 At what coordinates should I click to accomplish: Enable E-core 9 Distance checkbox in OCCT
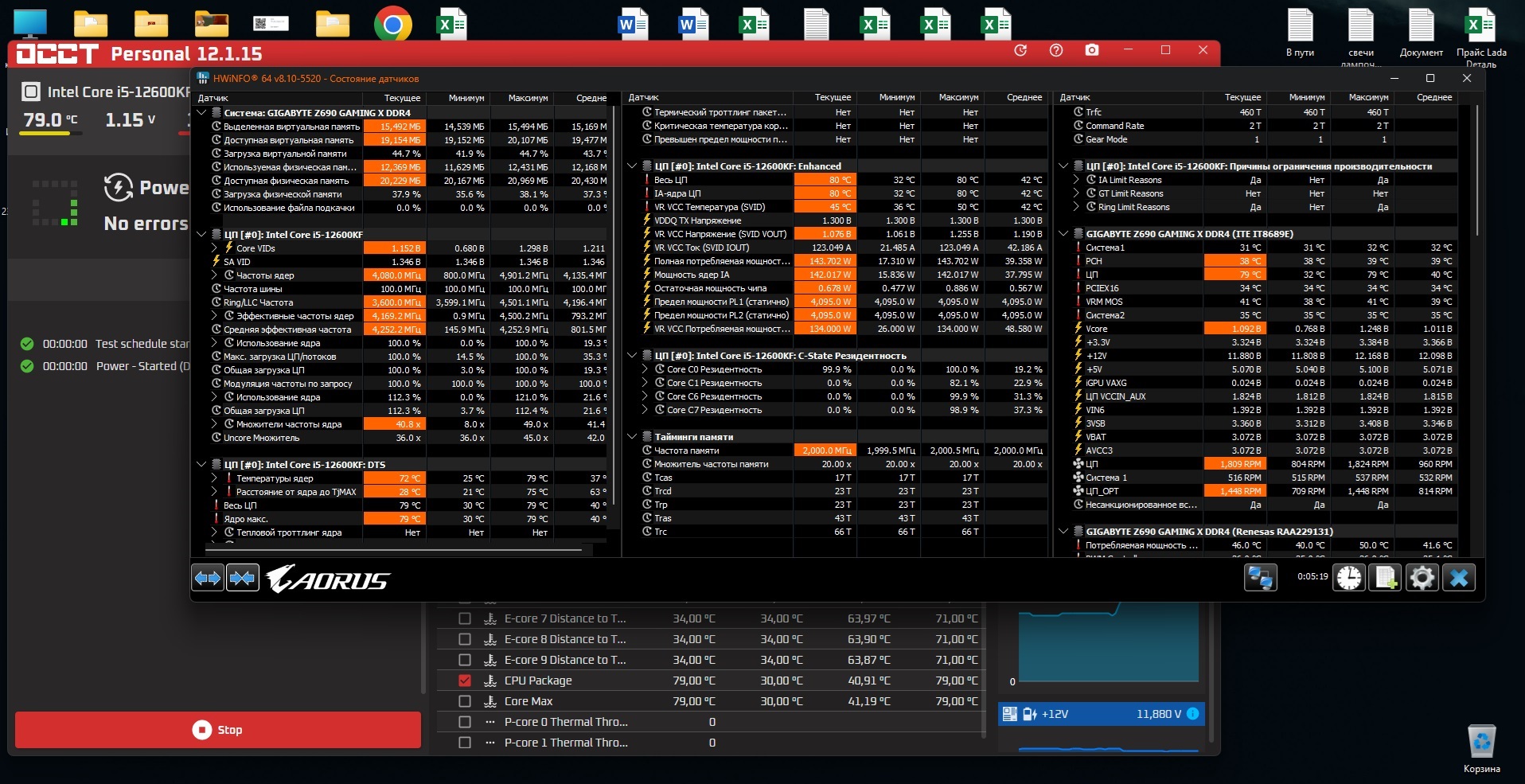tap(465, 660)
